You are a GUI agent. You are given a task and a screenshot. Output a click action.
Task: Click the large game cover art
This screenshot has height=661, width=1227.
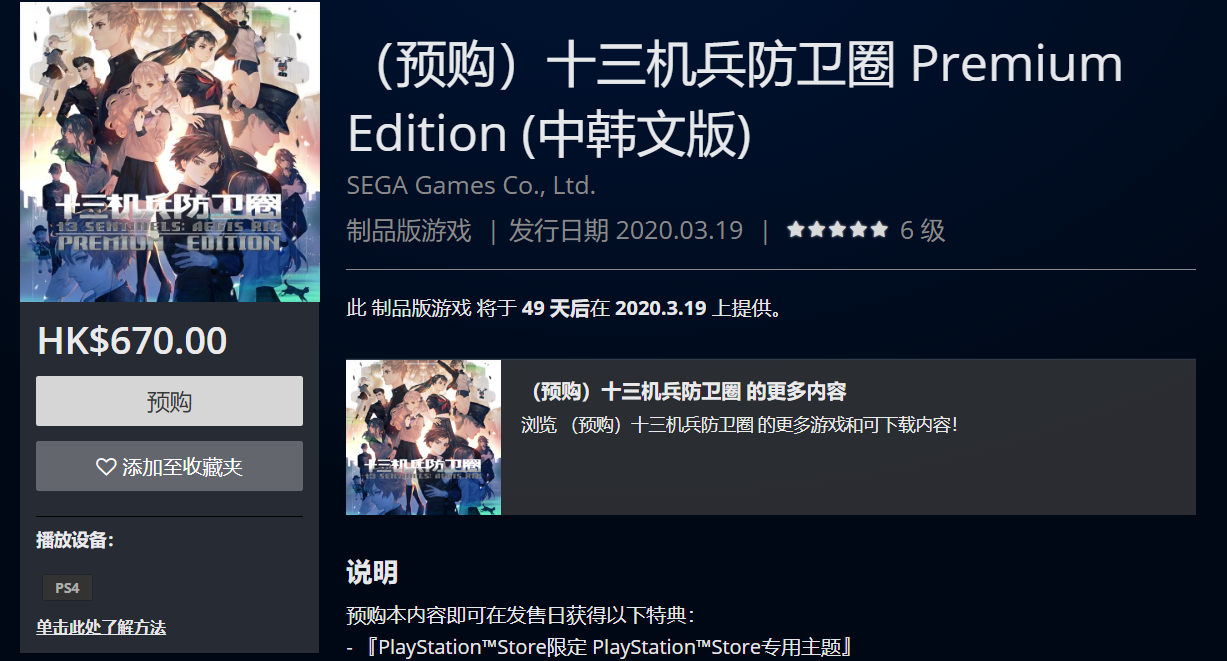click(x=170, y=152)
